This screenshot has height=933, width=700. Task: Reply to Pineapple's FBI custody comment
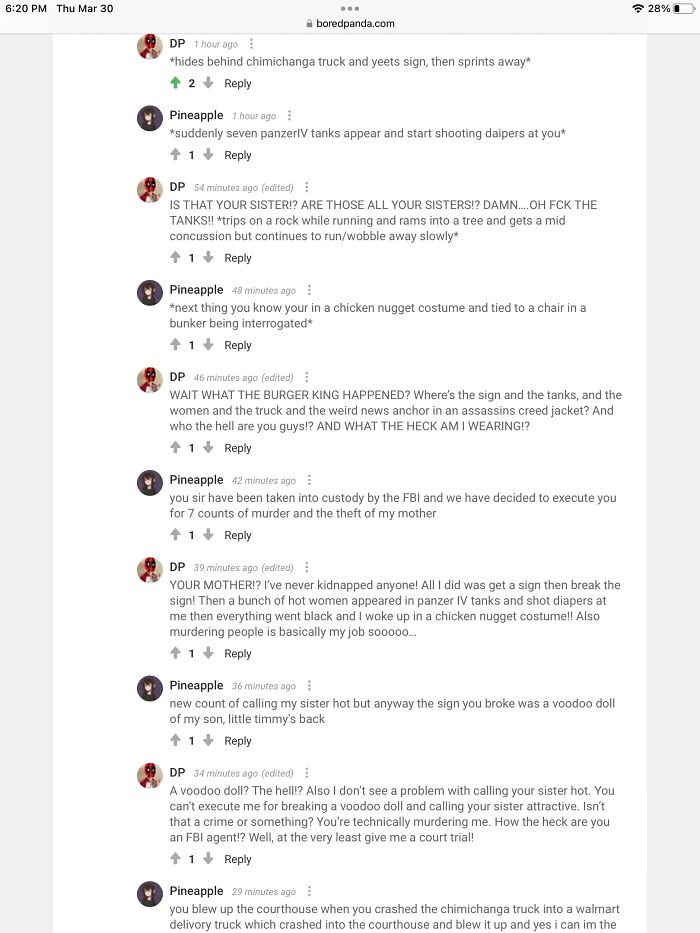pos(238,535)
